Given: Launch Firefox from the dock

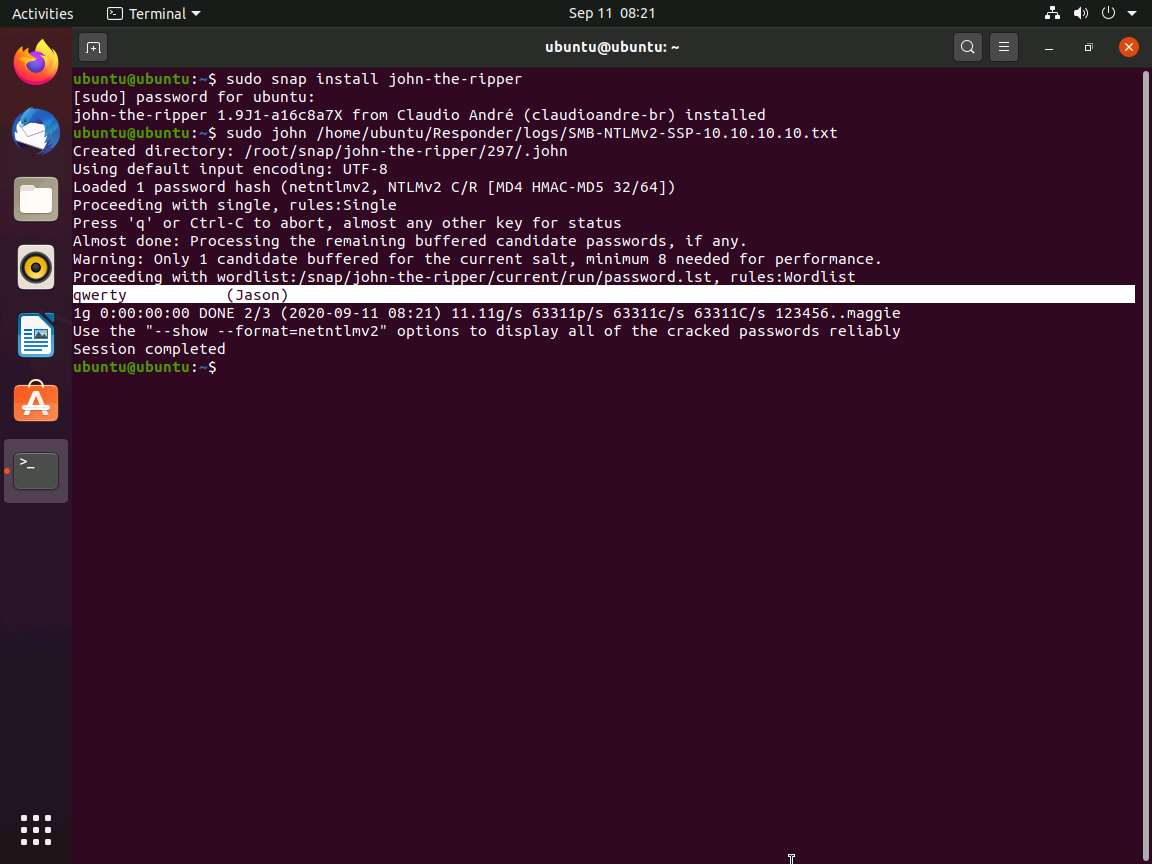Looking at the screenshot, I should pyautogui.click(x=36, y=63).
